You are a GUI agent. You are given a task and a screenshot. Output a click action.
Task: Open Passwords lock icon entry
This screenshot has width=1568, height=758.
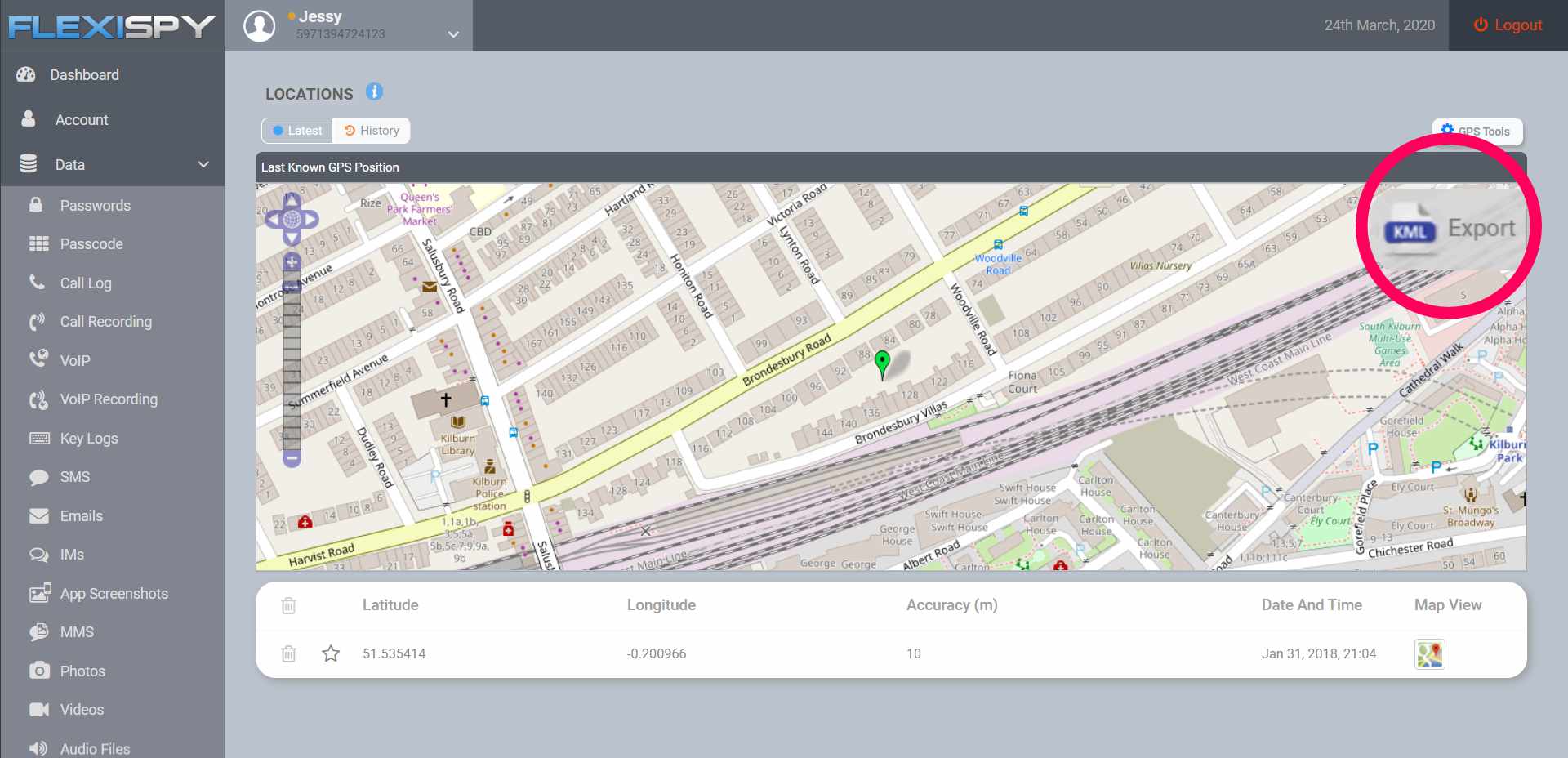pos(36,205)
